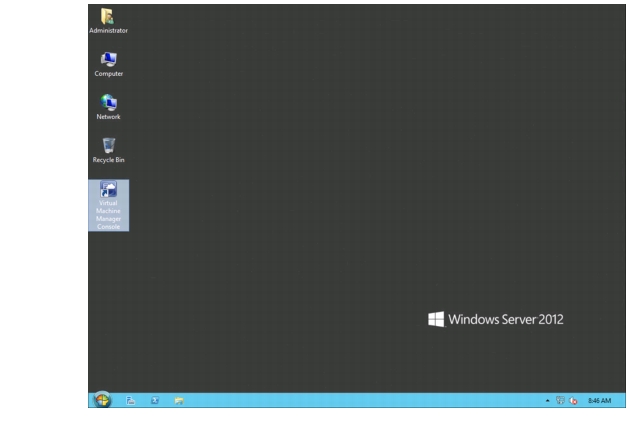The width and height of the screenshot is (627, 426).
Task: Select the Recycle Bin icon
Action: pos(108,150)
